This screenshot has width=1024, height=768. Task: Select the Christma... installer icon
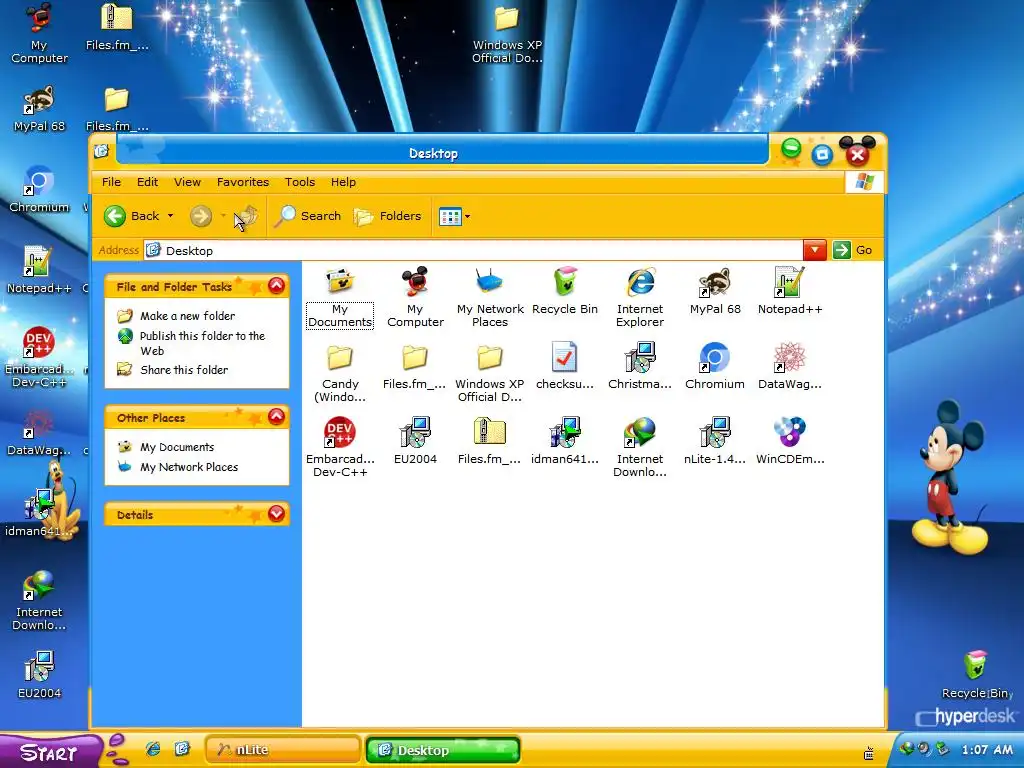pyautogui.click(x=640, y=357)
